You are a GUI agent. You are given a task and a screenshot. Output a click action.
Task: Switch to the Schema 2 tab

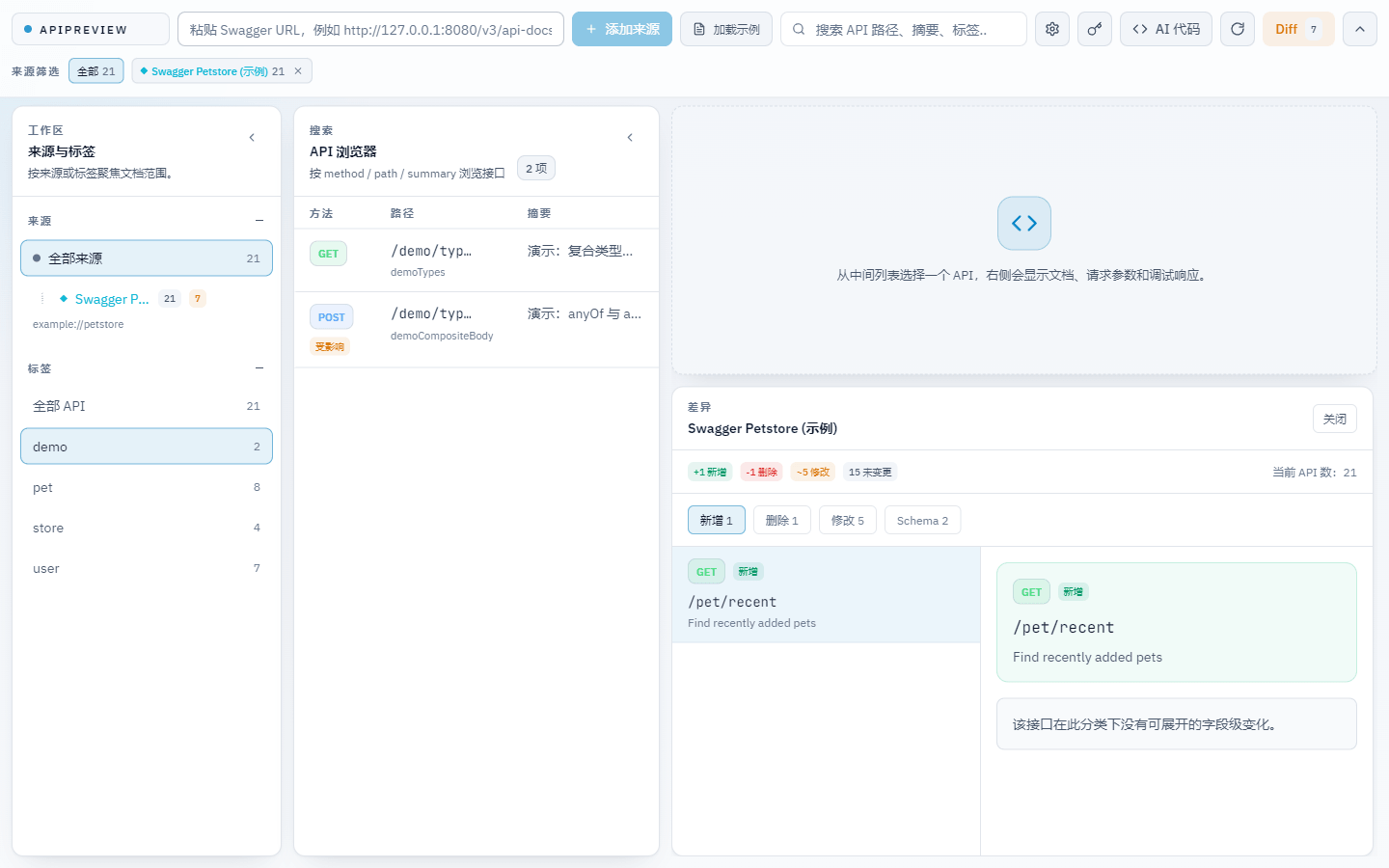tap(922, 521)
